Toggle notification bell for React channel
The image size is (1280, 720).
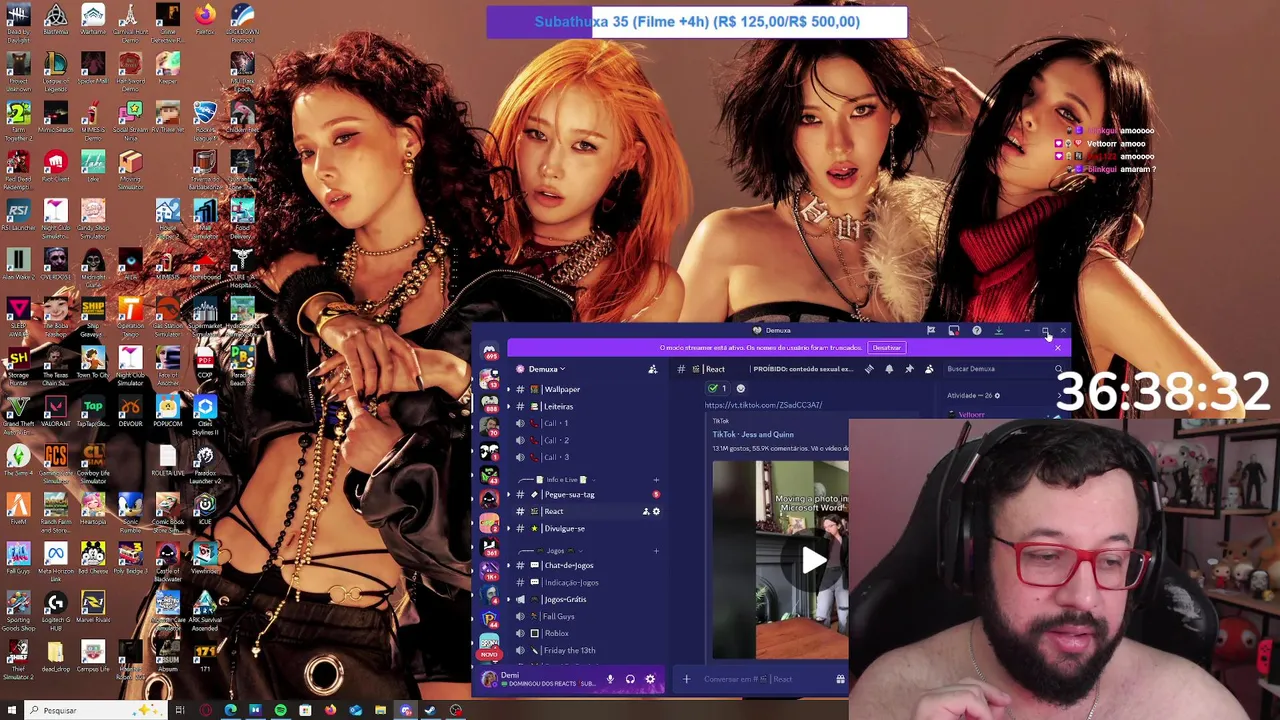click(888, 369)
